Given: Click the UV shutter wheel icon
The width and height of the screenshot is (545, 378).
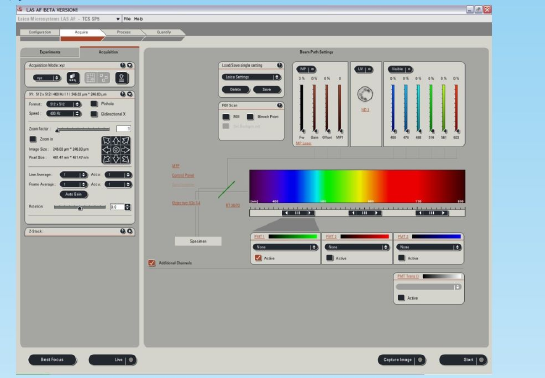Looking at the screenshot, I should point(365,94).
